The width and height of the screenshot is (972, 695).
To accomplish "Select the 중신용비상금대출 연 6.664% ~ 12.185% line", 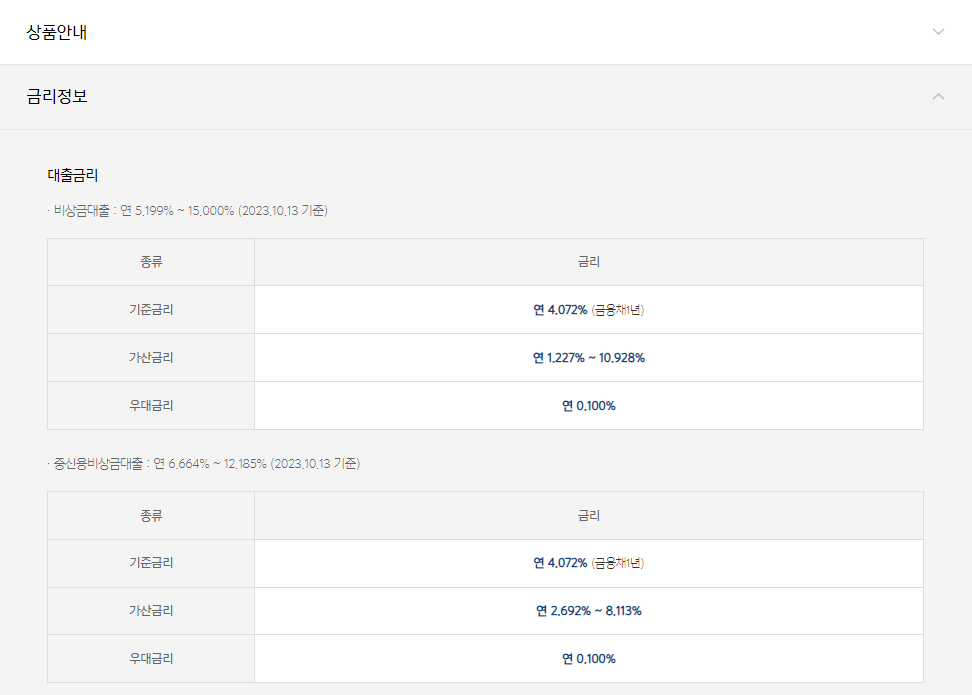I will (204, 464).
